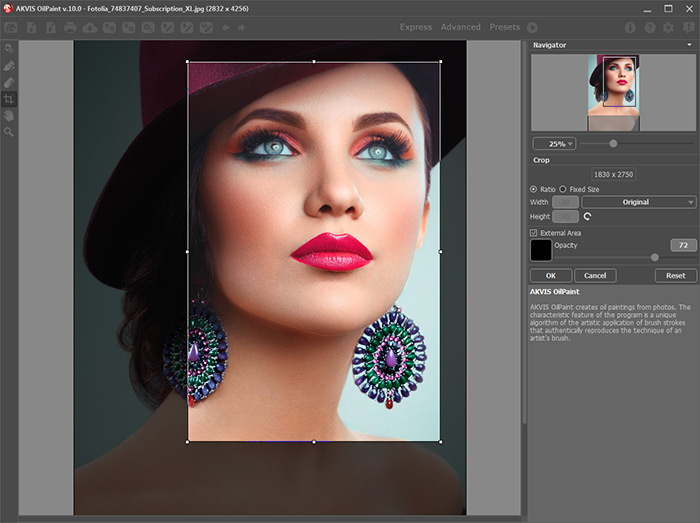Open program info icon
700x523 pixels.
coord(630,27)
